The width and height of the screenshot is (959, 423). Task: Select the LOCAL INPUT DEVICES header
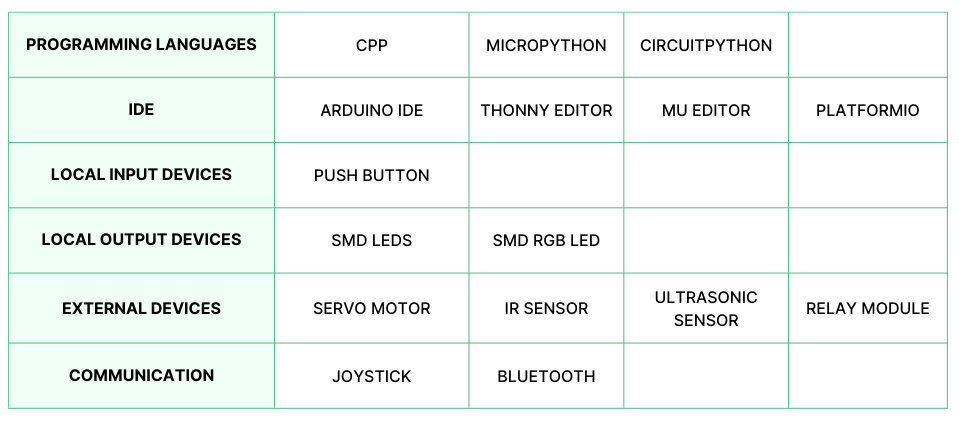point(141,175)
